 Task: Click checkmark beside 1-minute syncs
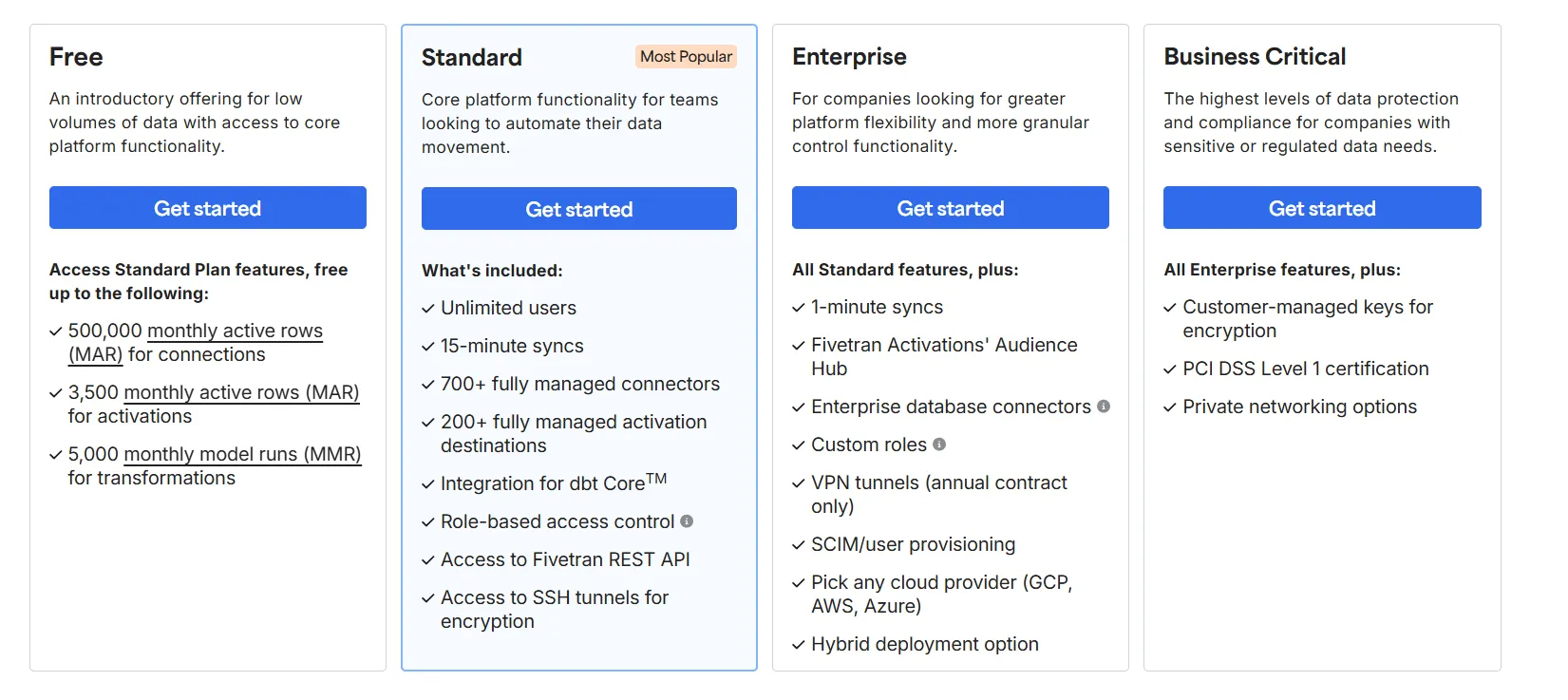coord(799,308)
